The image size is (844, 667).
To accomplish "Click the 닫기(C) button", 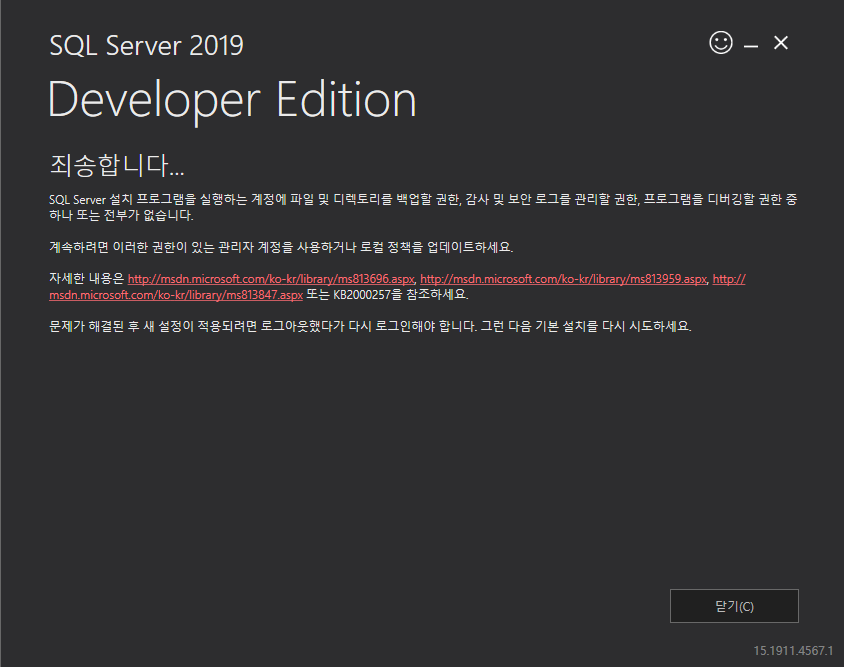I will 734,606.
